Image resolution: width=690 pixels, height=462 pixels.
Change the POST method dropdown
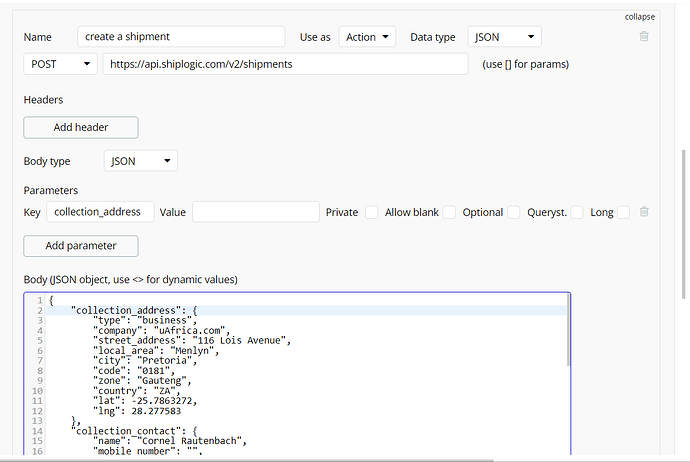tap(60, 64)
